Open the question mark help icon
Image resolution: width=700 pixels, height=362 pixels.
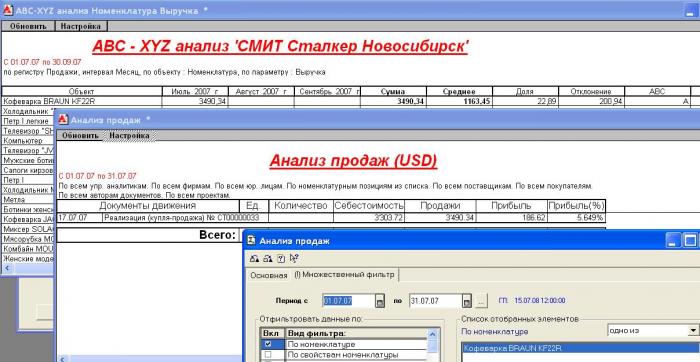click(x=281, y=258)
